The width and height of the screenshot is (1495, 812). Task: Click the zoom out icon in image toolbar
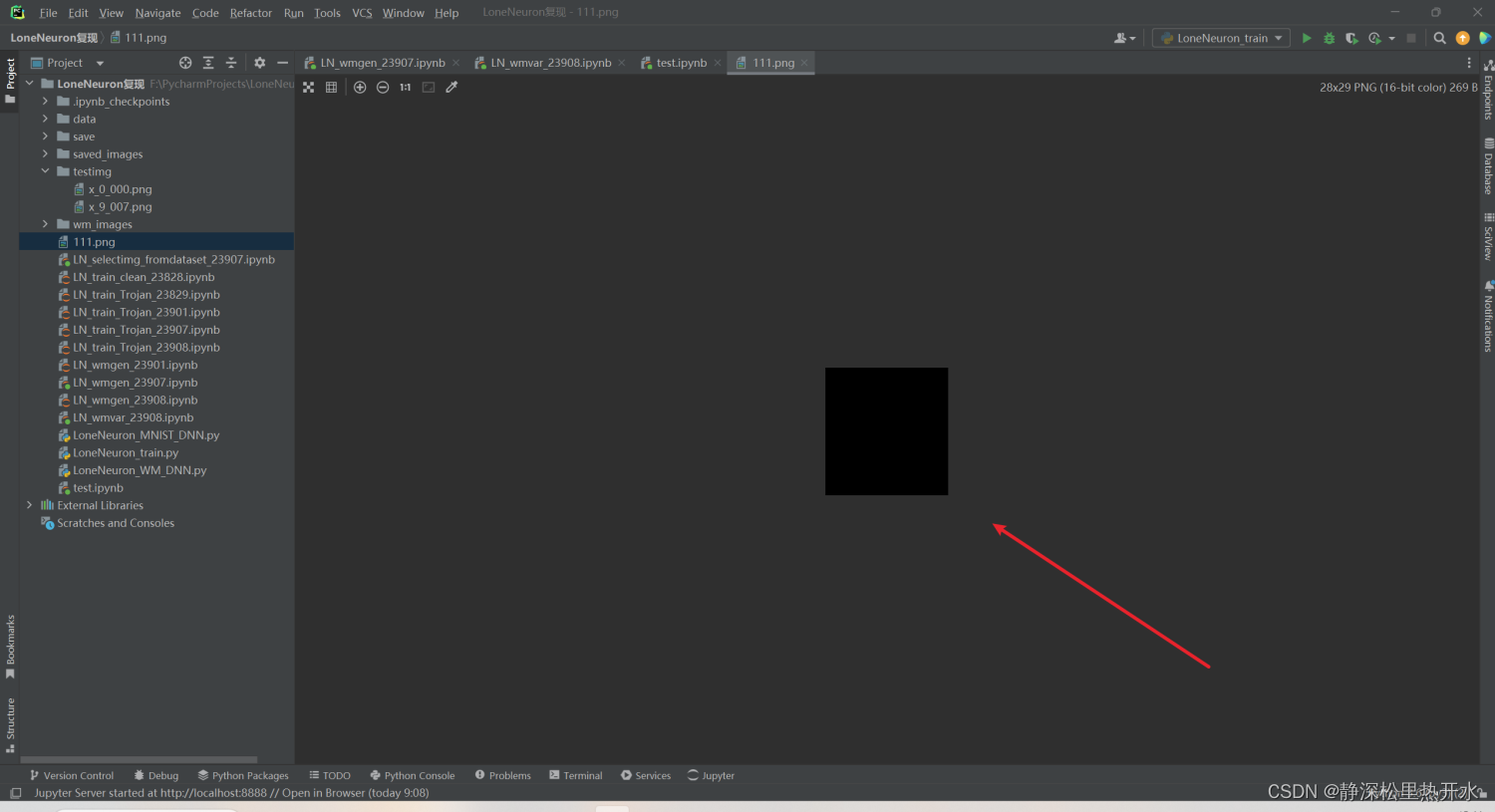tap(383, 88)
